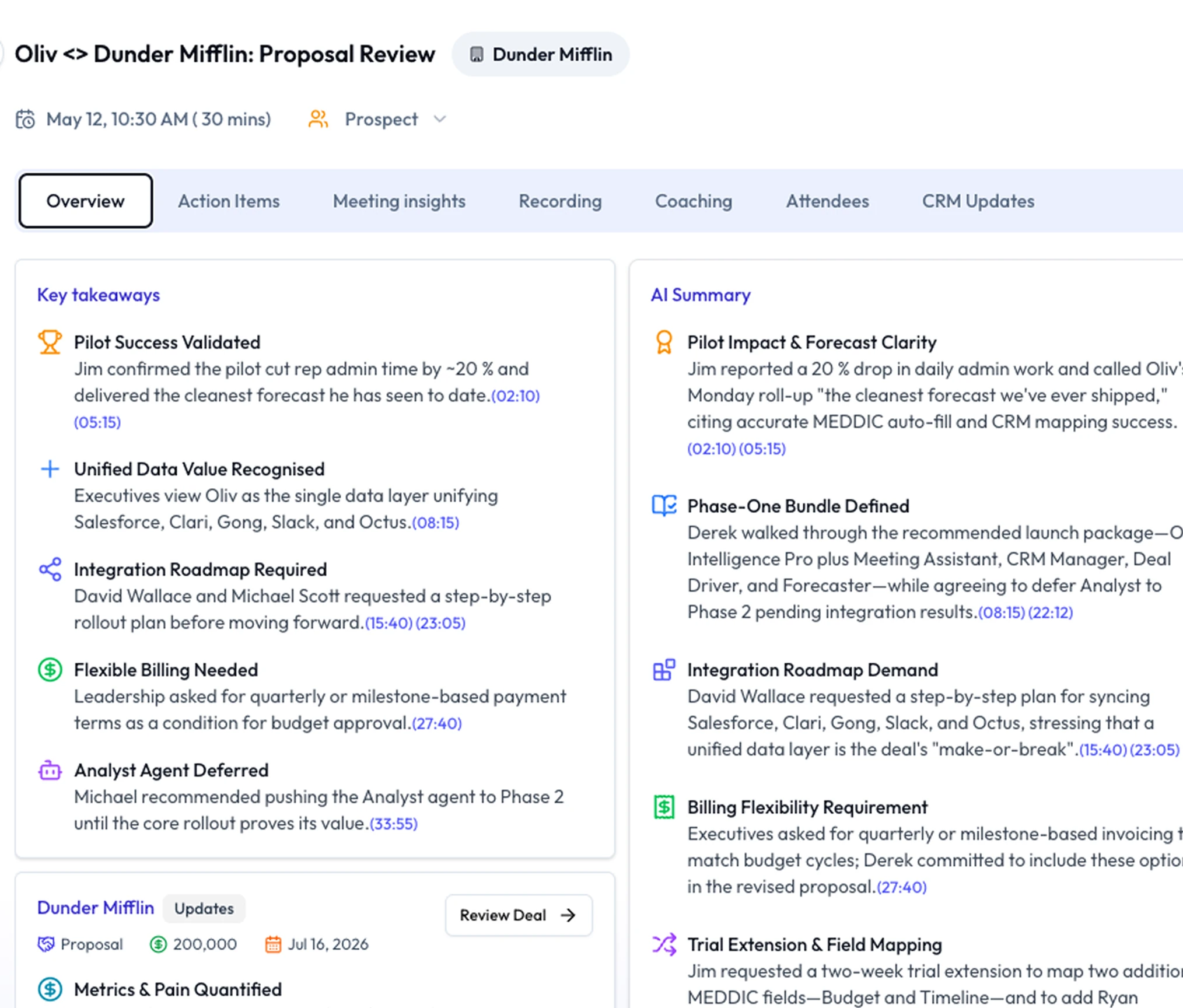Screen dimensions: 1183x1008
Task: Click the Key takeaways heading
Action: (99, 295)
